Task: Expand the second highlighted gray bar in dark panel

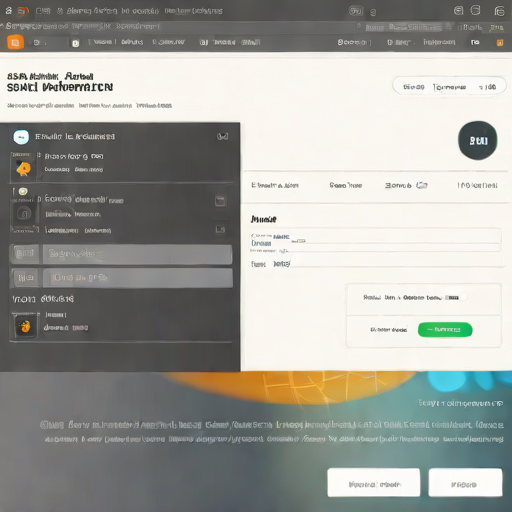Action: click(121, 278)
